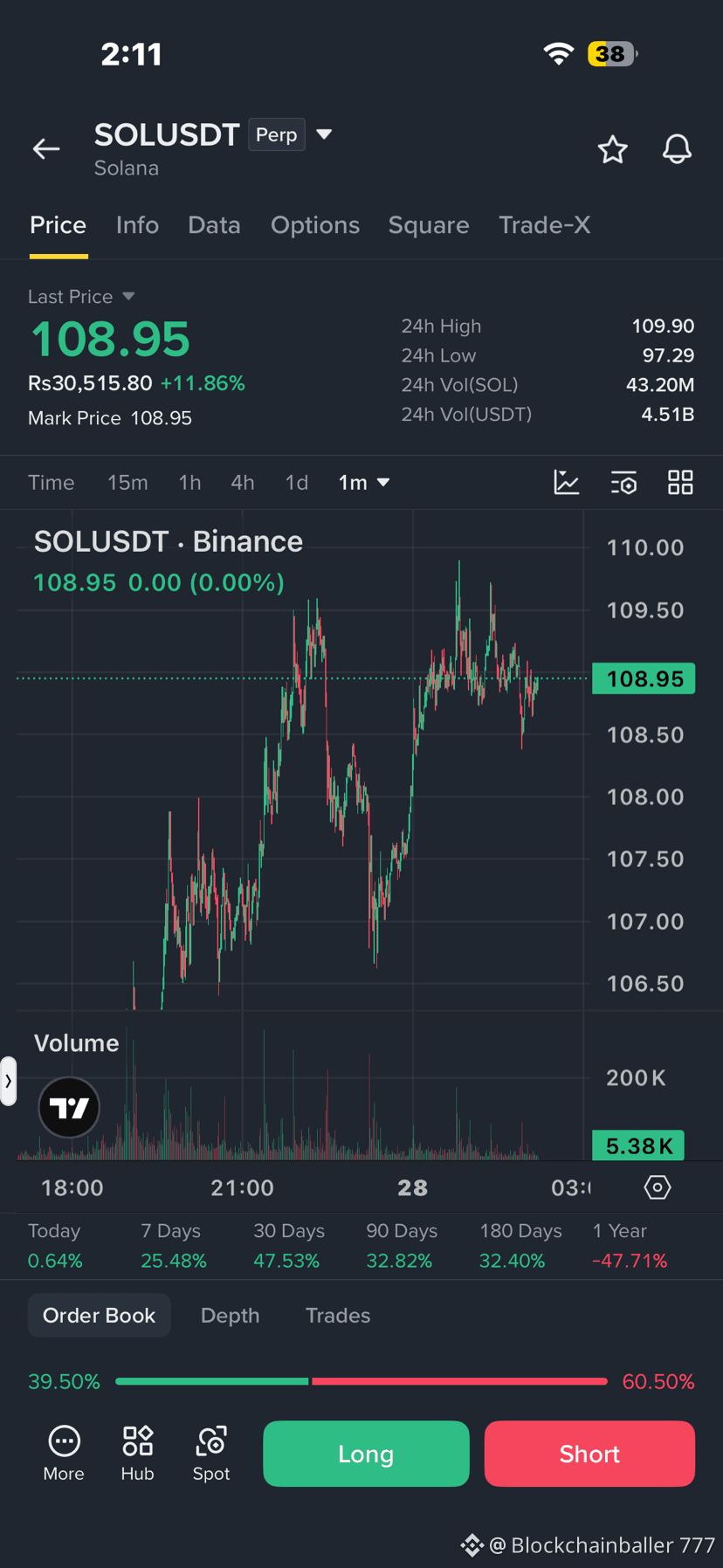Screen dimensions: 723x1568
Task: Open the Square tab
Action: (429, 225)
